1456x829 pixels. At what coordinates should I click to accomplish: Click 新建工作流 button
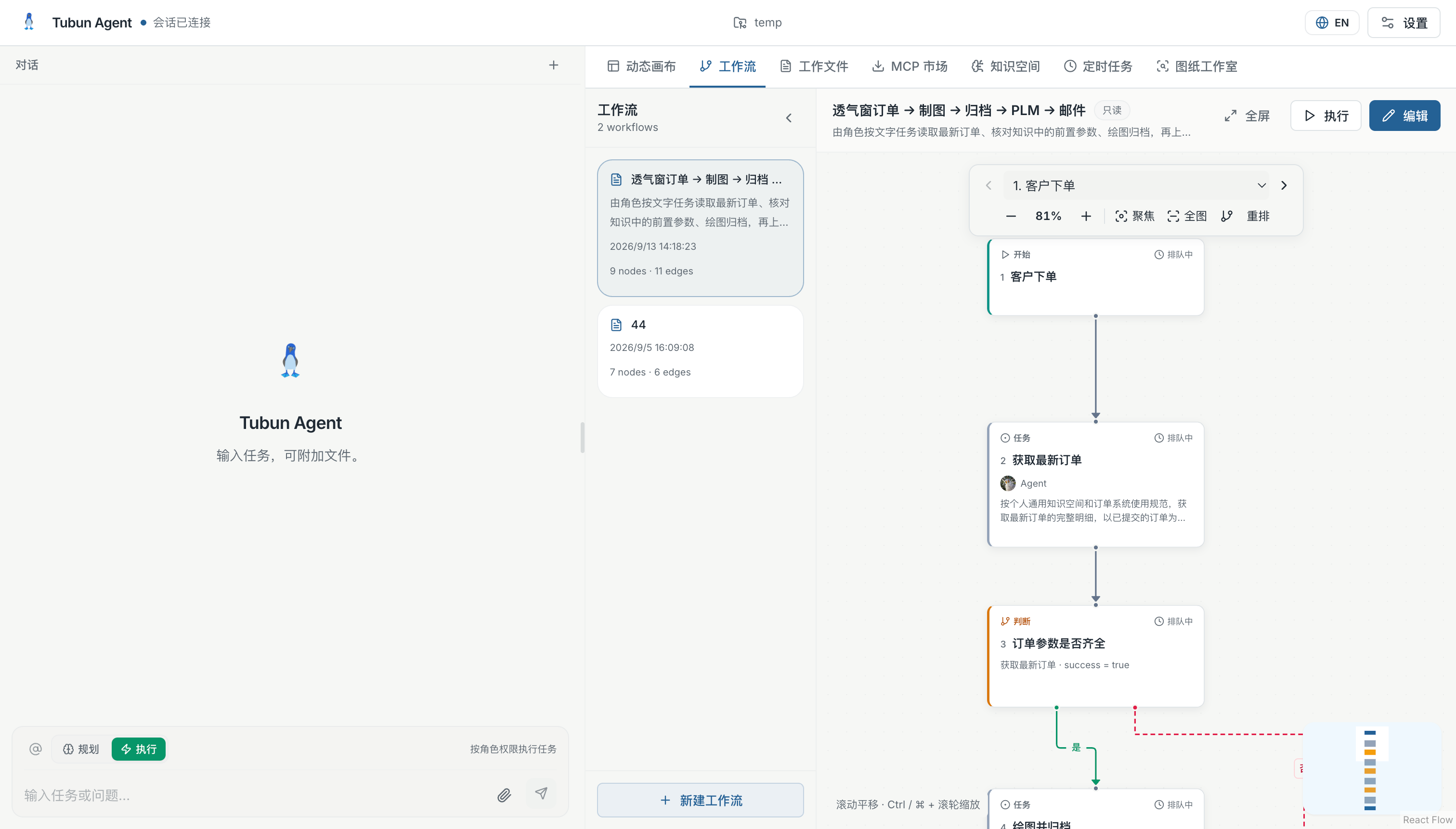point(700,800)
